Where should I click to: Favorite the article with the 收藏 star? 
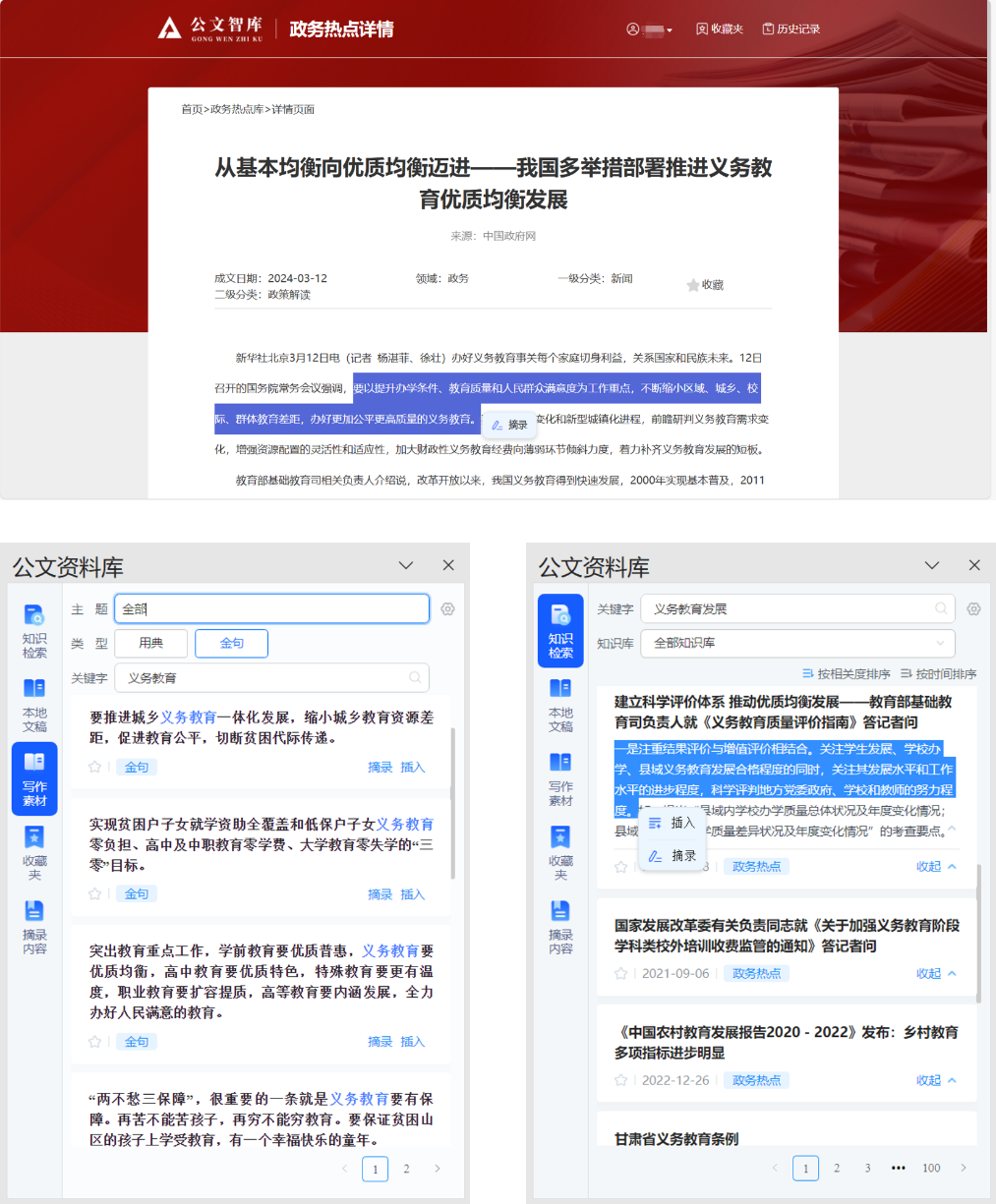pyautogui.click(x=705, y=285)
